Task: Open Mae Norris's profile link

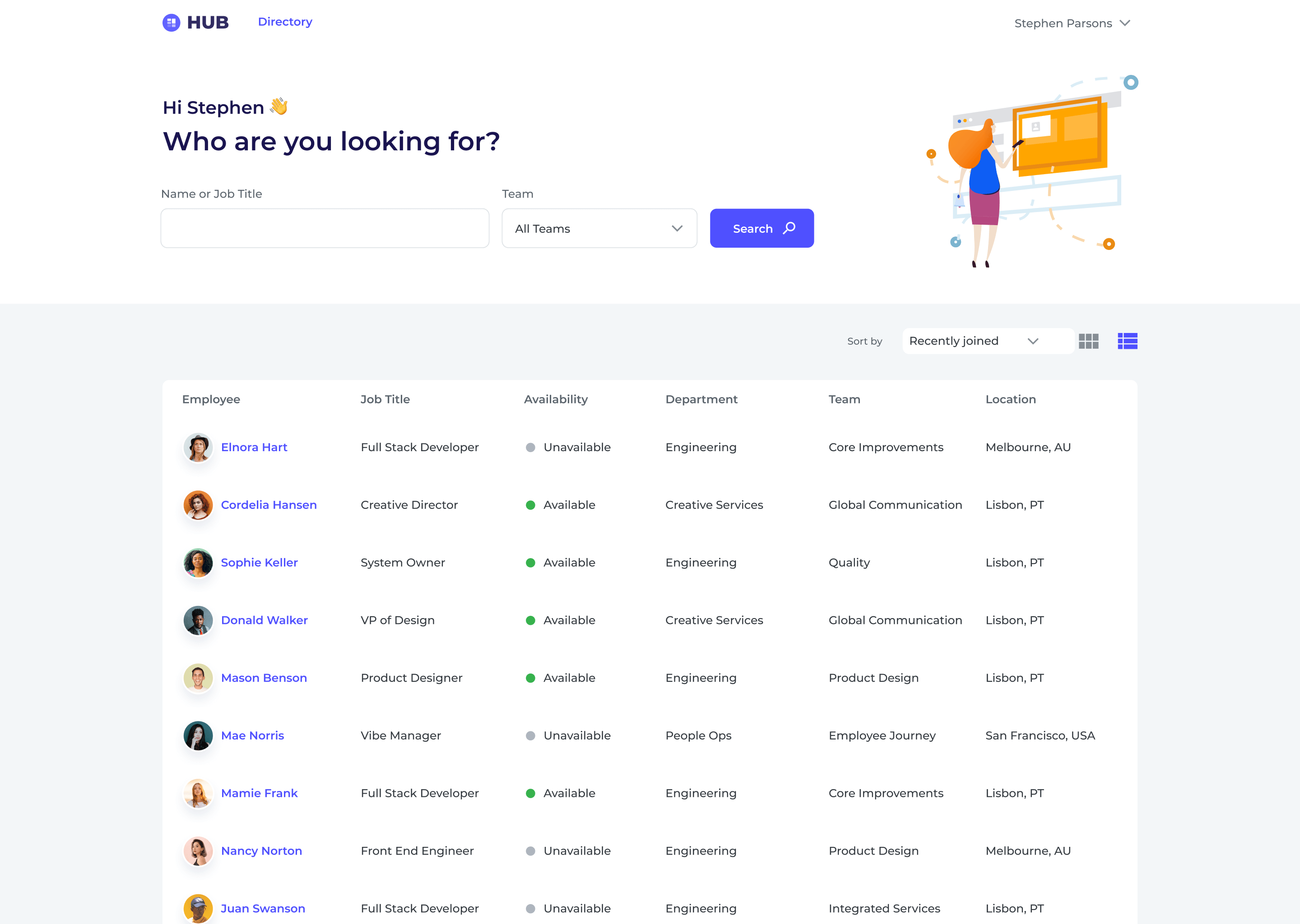Action: [252, 736]
